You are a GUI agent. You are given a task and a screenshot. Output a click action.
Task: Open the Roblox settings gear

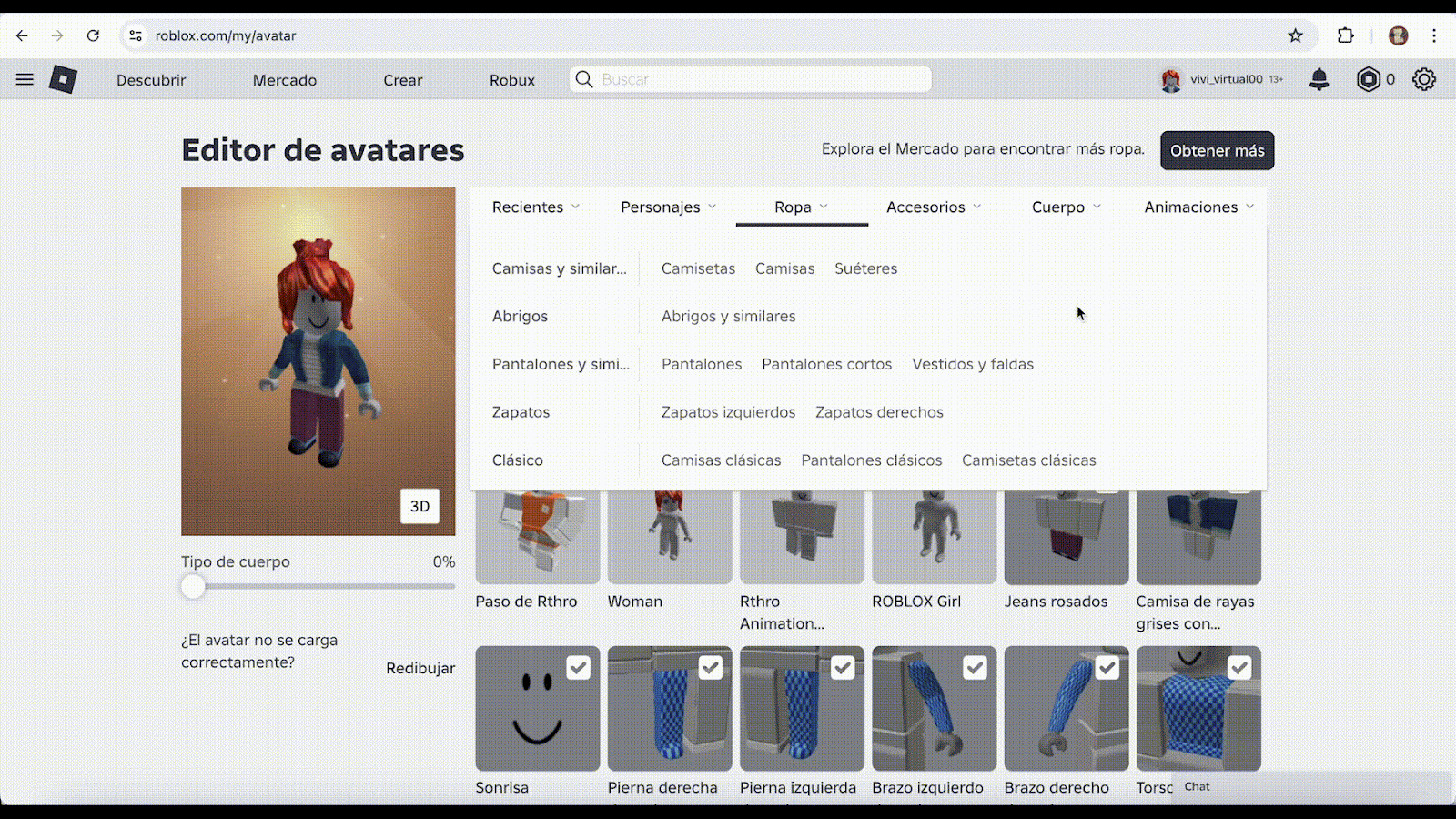pos(1424,79)
